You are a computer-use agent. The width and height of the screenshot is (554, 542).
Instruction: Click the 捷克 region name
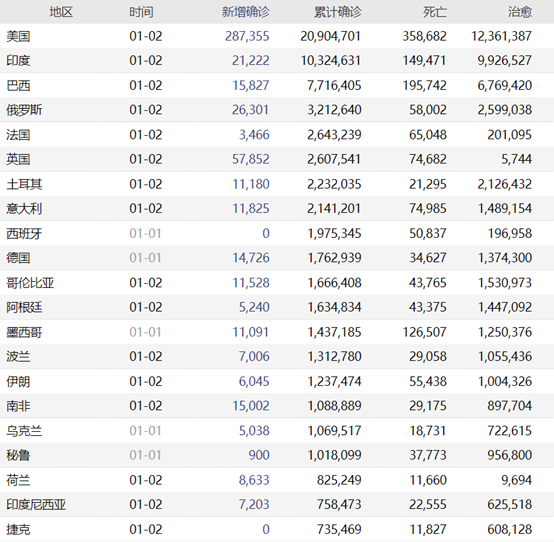click(x=18, y=530)
